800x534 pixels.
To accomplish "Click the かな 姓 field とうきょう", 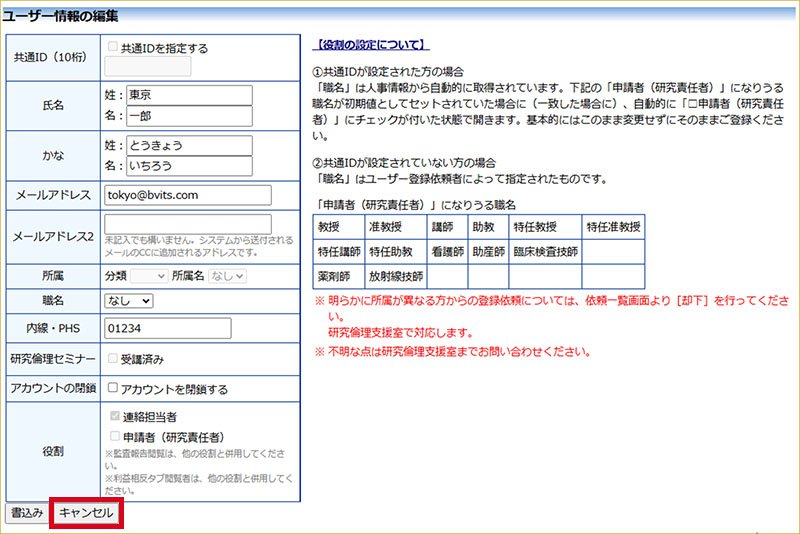I will (x=189, y=145).
